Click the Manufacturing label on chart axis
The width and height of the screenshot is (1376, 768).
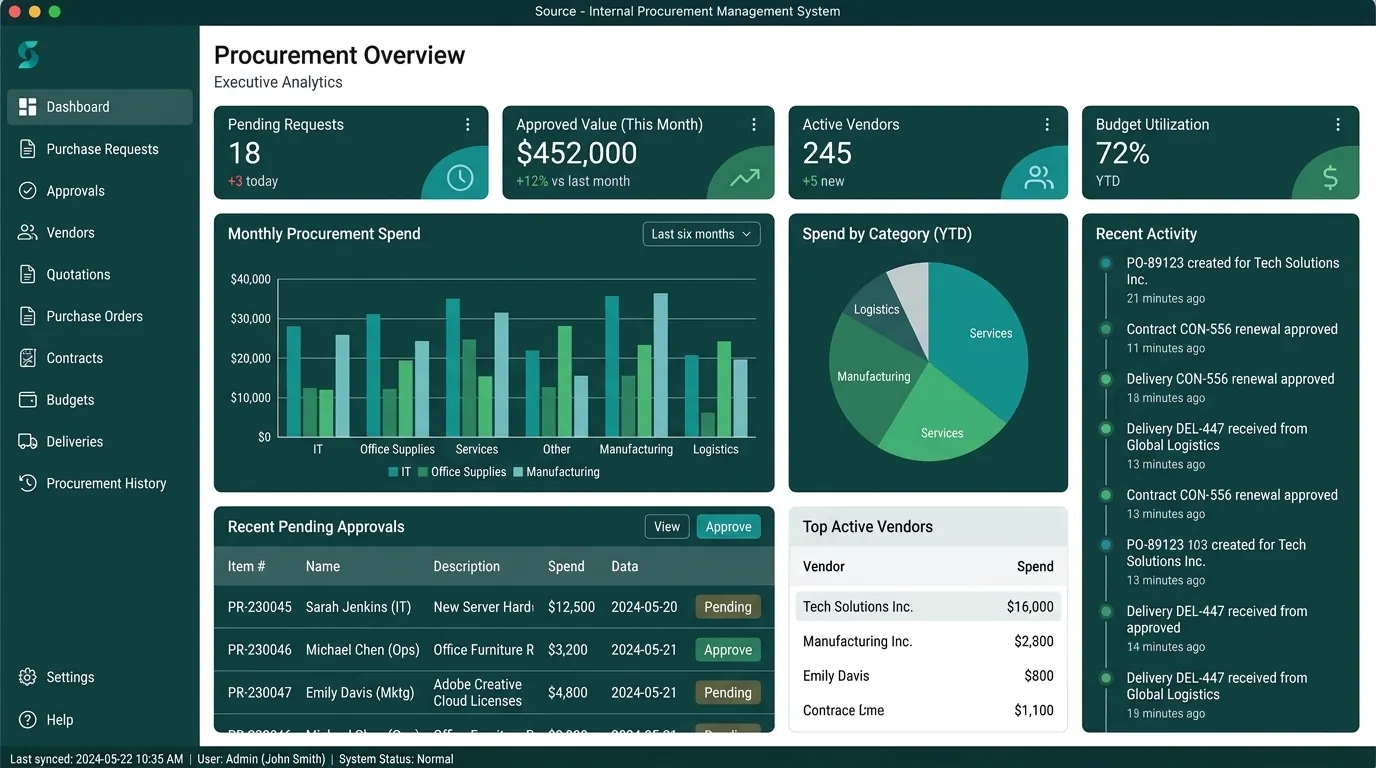click(x=636, y=449)
